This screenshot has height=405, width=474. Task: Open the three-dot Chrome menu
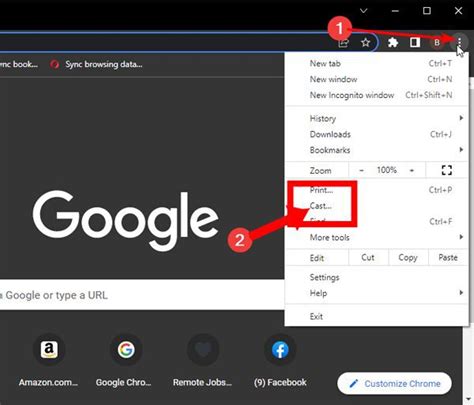point(459,42)
